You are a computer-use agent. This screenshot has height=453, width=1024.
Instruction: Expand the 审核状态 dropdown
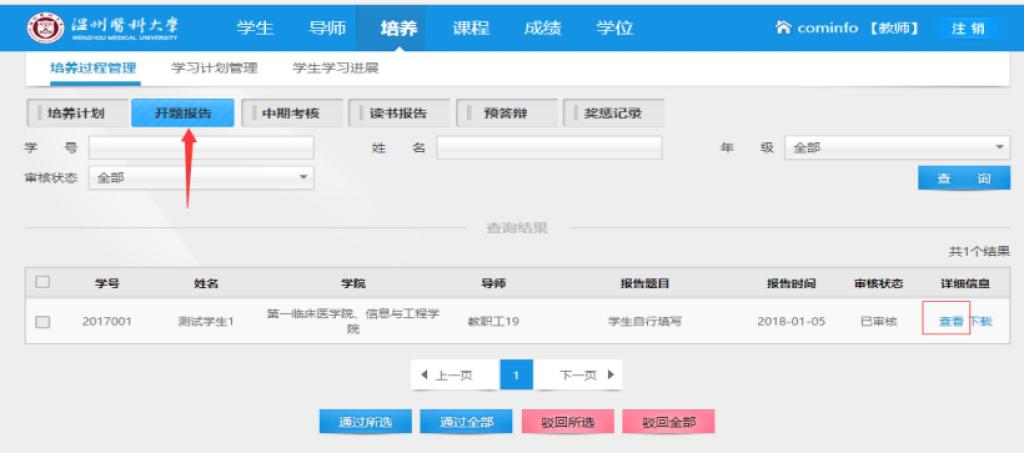[201, 178]
